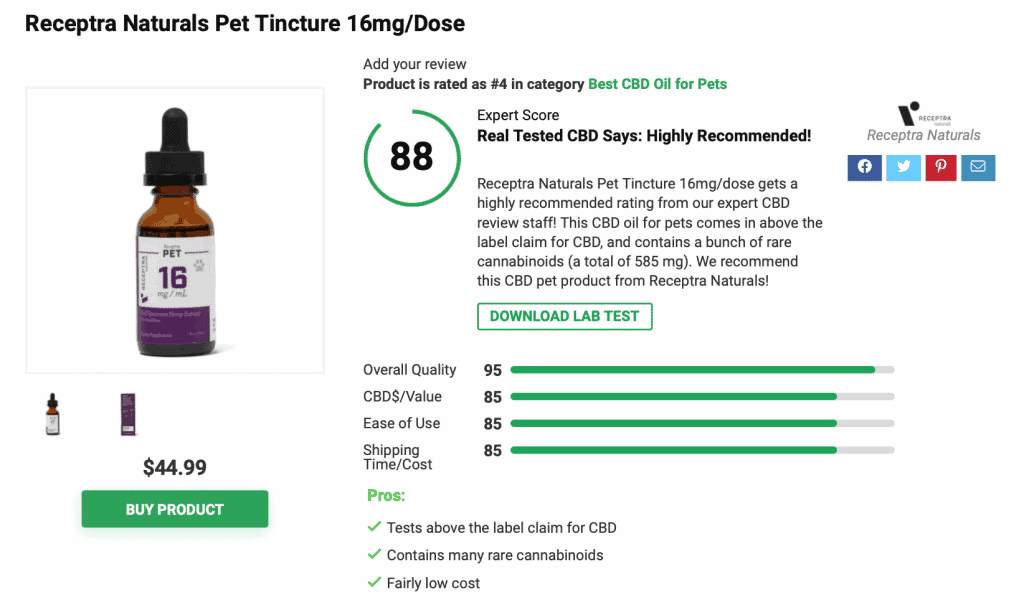Pin this product to Pinterest
This screenshot has width=1024, height=610.
[940, 168]
